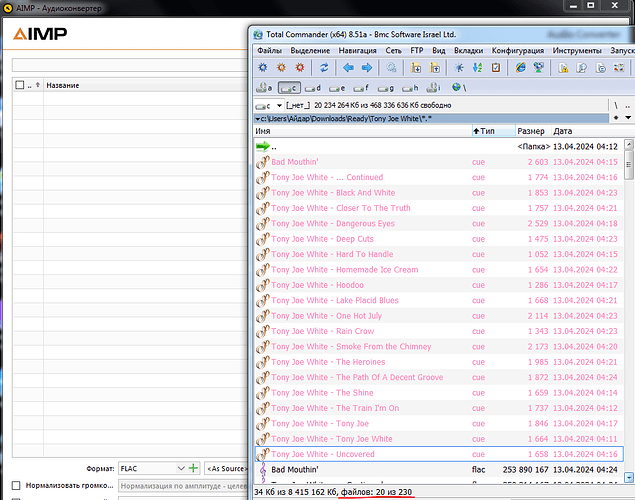This screenshot has width=635, height=500.
Task: Open the directory favorites star button
Action: click(x=616, y=118)
